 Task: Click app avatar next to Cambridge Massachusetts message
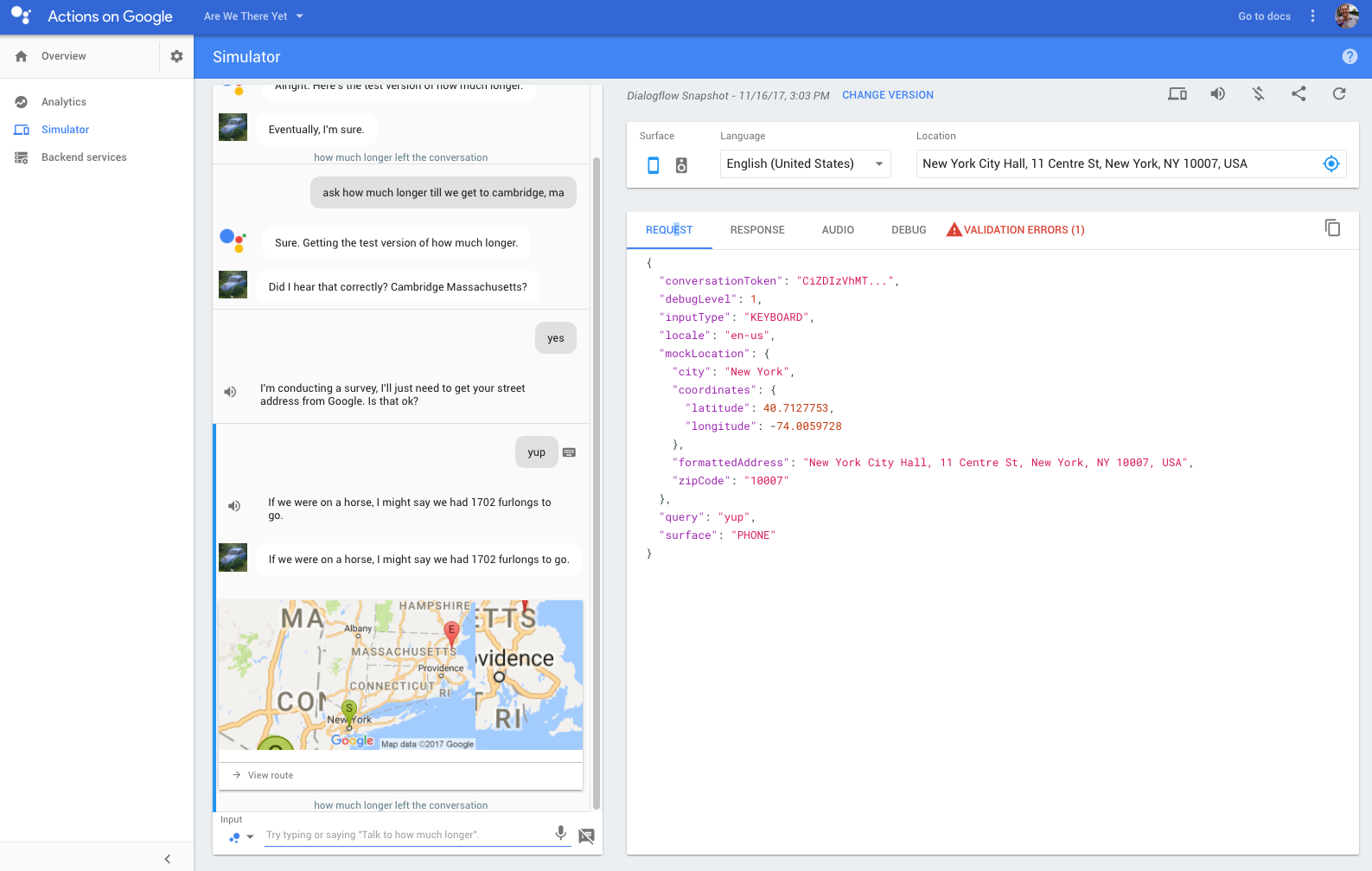[233, 285]
